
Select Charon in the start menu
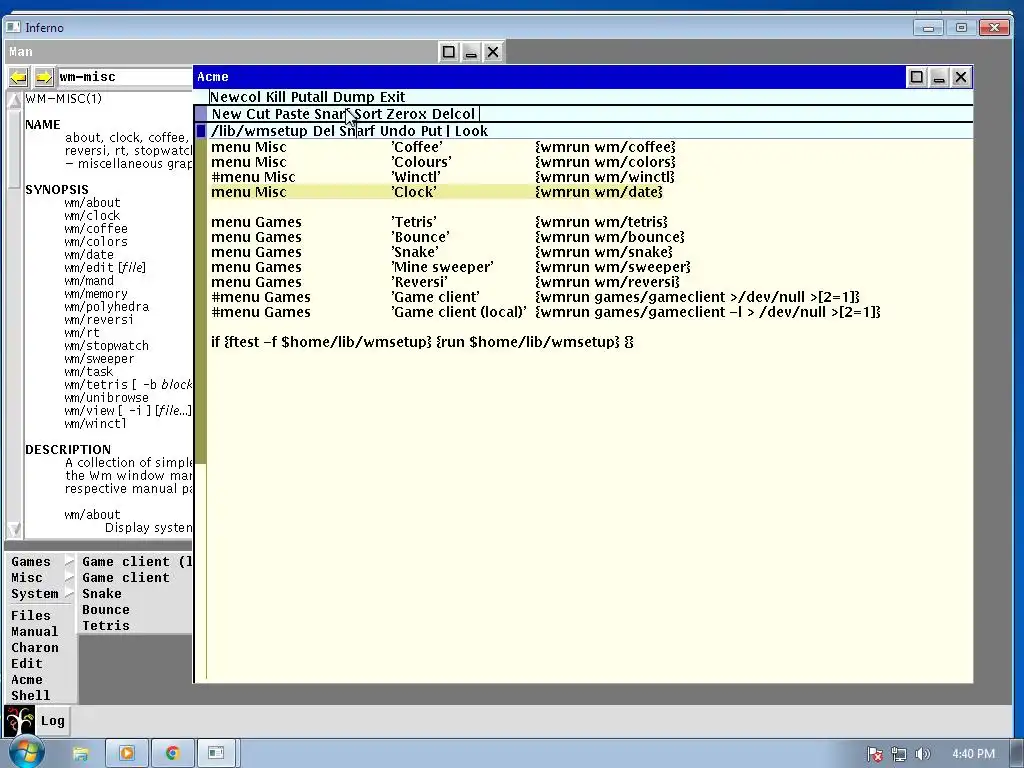pyautogui.click(x=41, y=647)
